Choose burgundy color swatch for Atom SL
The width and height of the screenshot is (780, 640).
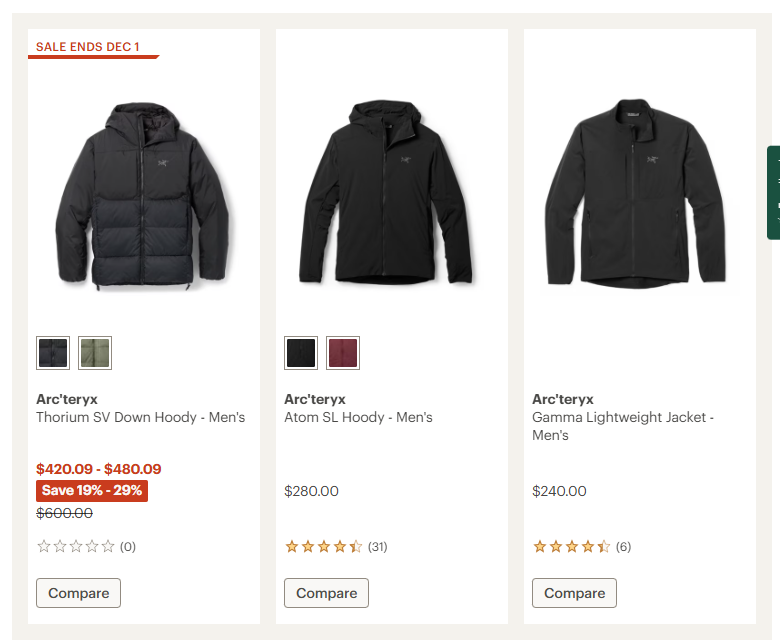point(343,352)
